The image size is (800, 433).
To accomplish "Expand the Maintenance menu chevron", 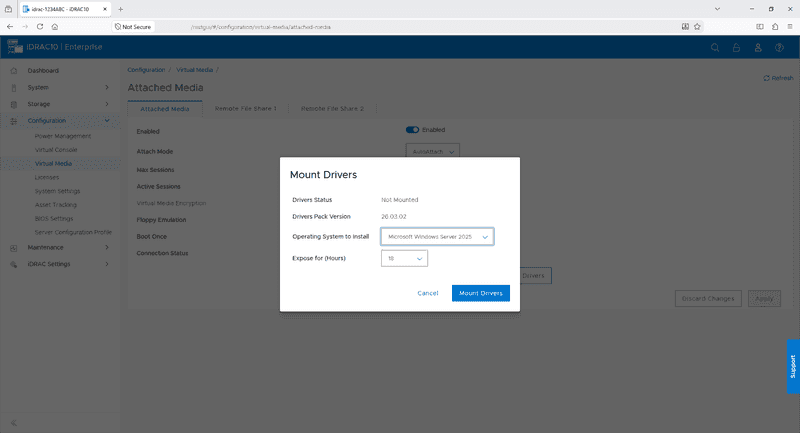I will [107, 247].
